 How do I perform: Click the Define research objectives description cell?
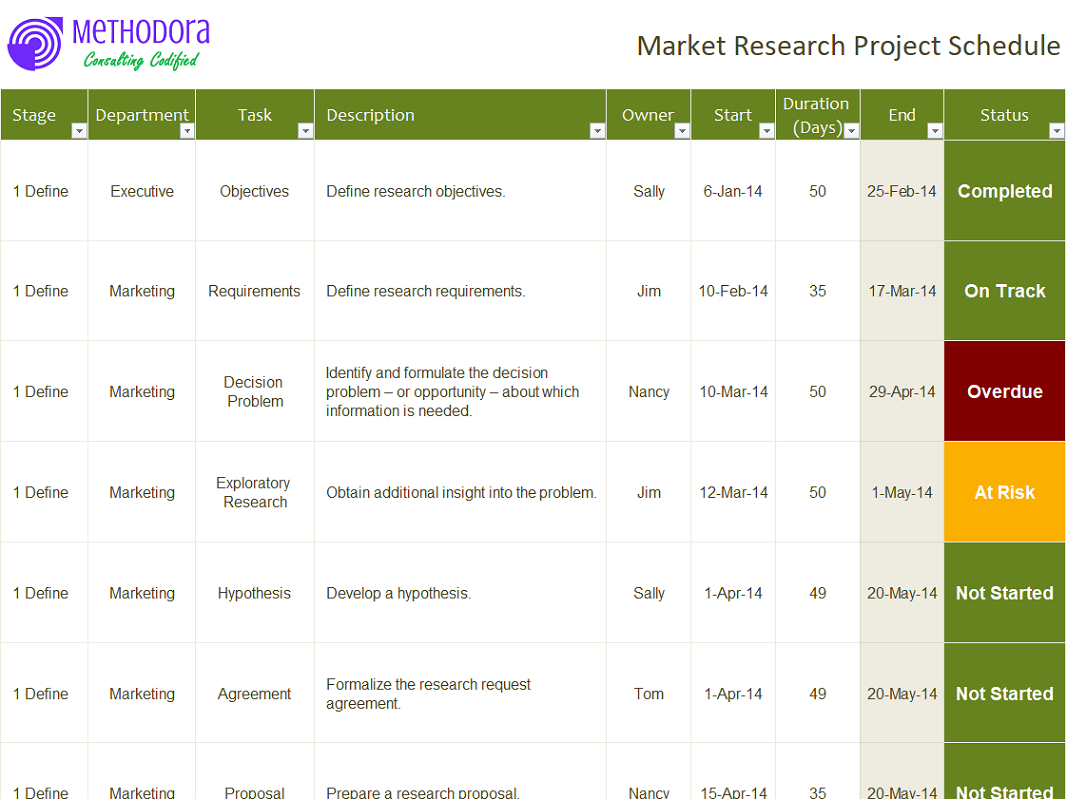pyautogui.click(x=460, y=191)
